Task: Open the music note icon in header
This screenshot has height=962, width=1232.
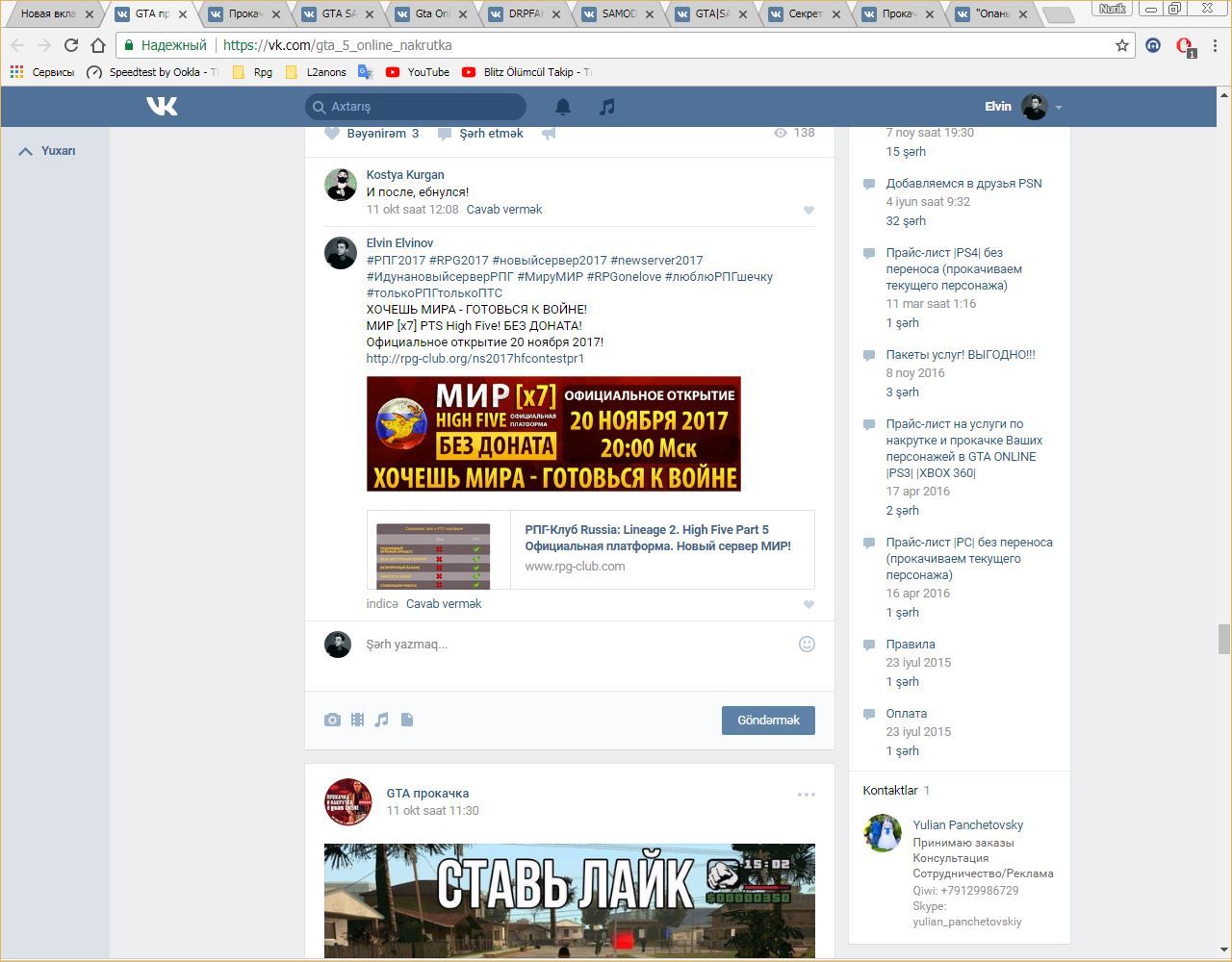Action: (x=606, y=107)
